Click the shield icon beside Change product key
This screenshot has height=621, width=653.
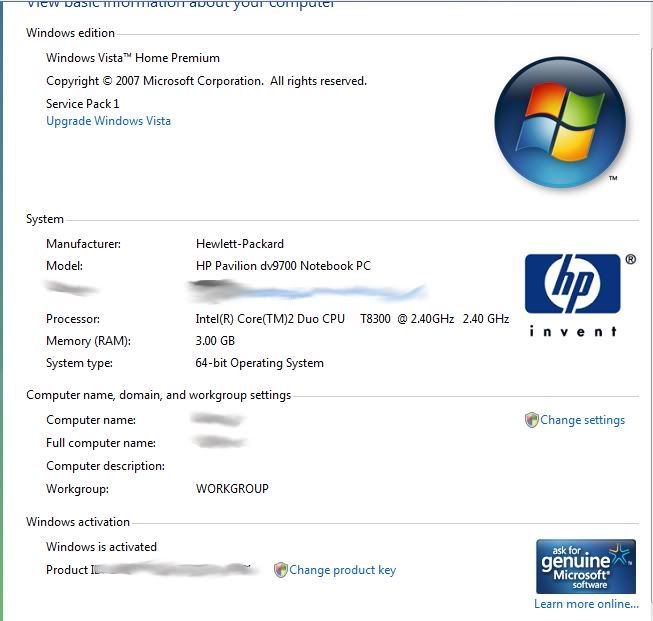point(281,570)
